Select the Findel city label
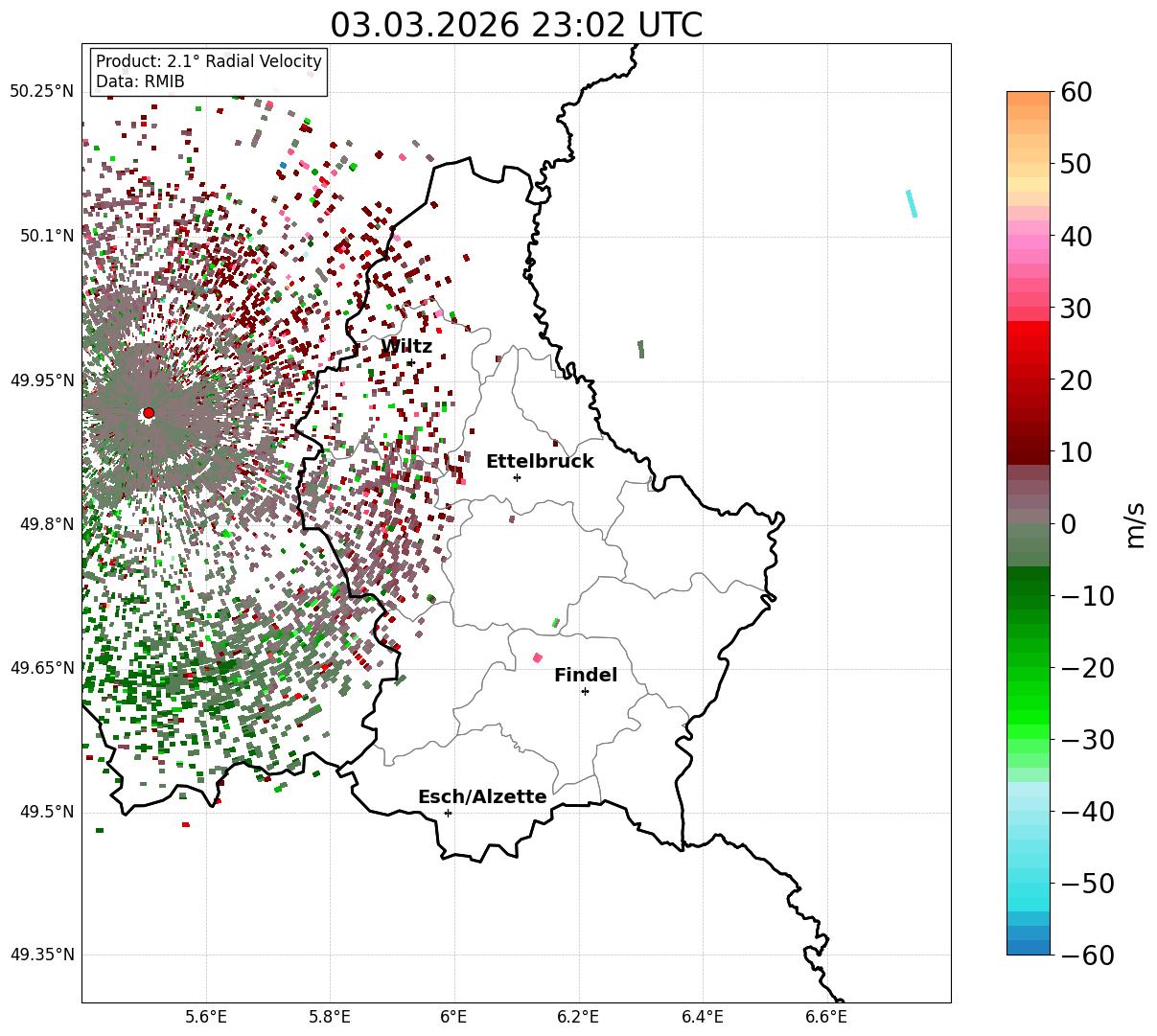 pyautogui.click(x=586, y=676)
